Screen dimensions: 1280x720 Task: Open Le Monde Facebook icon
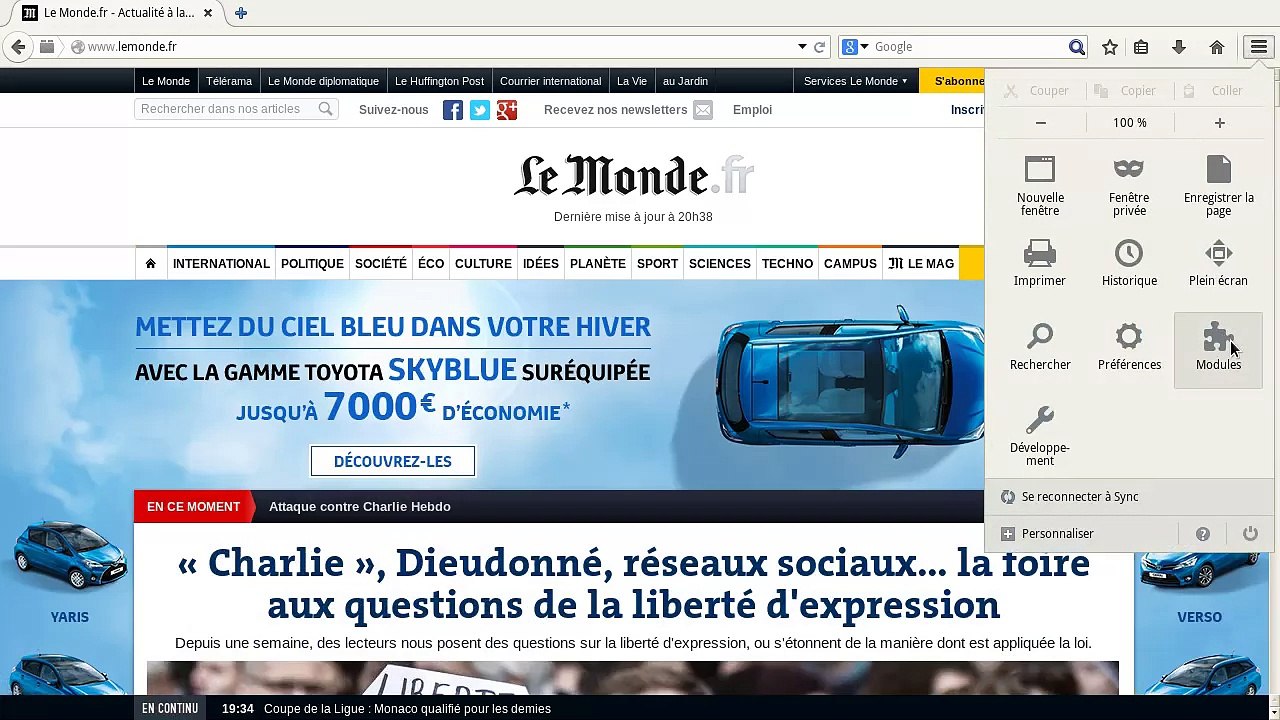tap(453, 110)
